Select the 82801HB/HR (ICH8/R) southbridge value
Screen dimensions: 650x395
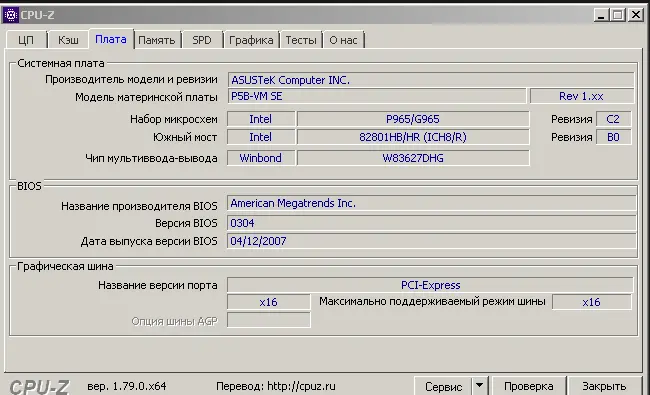point(413,137)
